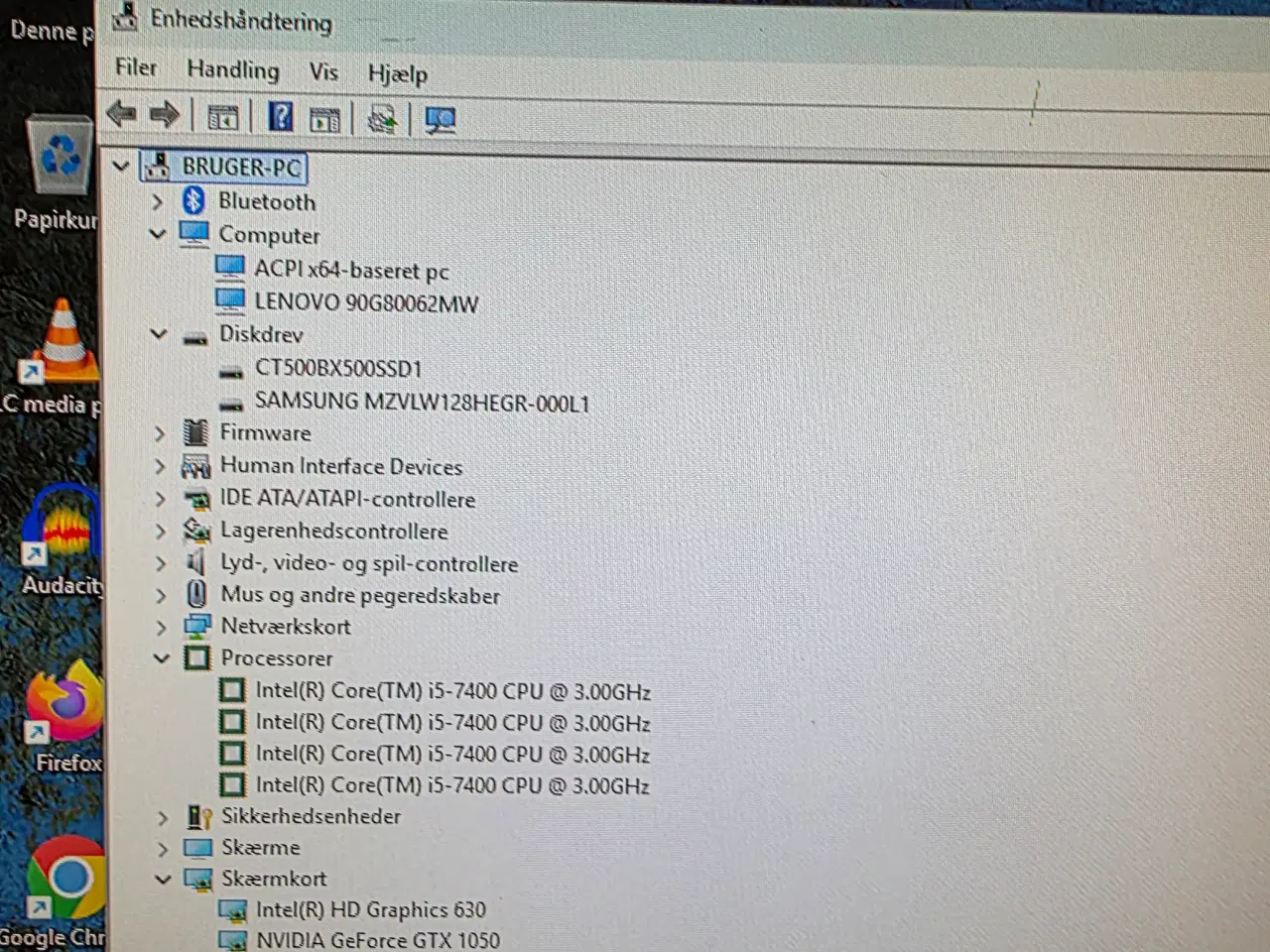Click the Lagerenhedscontrollere icon

(196, 532)
